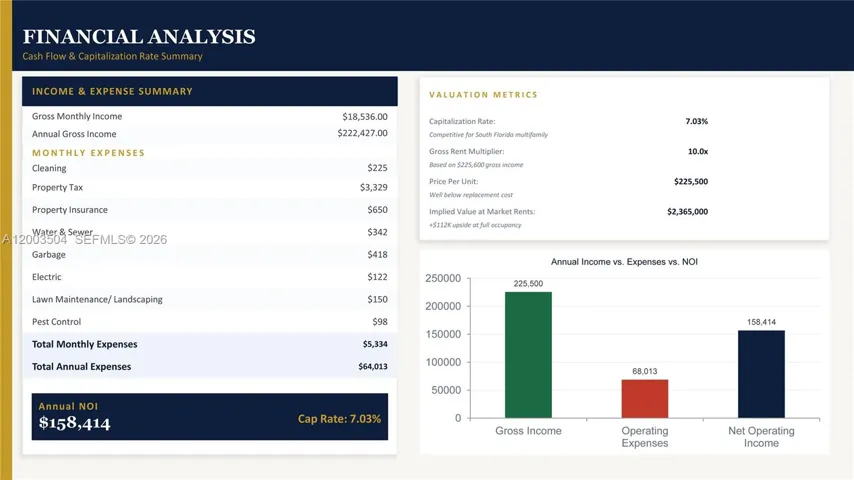Select the Gross Rent Multiplier 10.0x value
Screen dimensions: 854x480
pyautogui.click(x=697, y=151)
